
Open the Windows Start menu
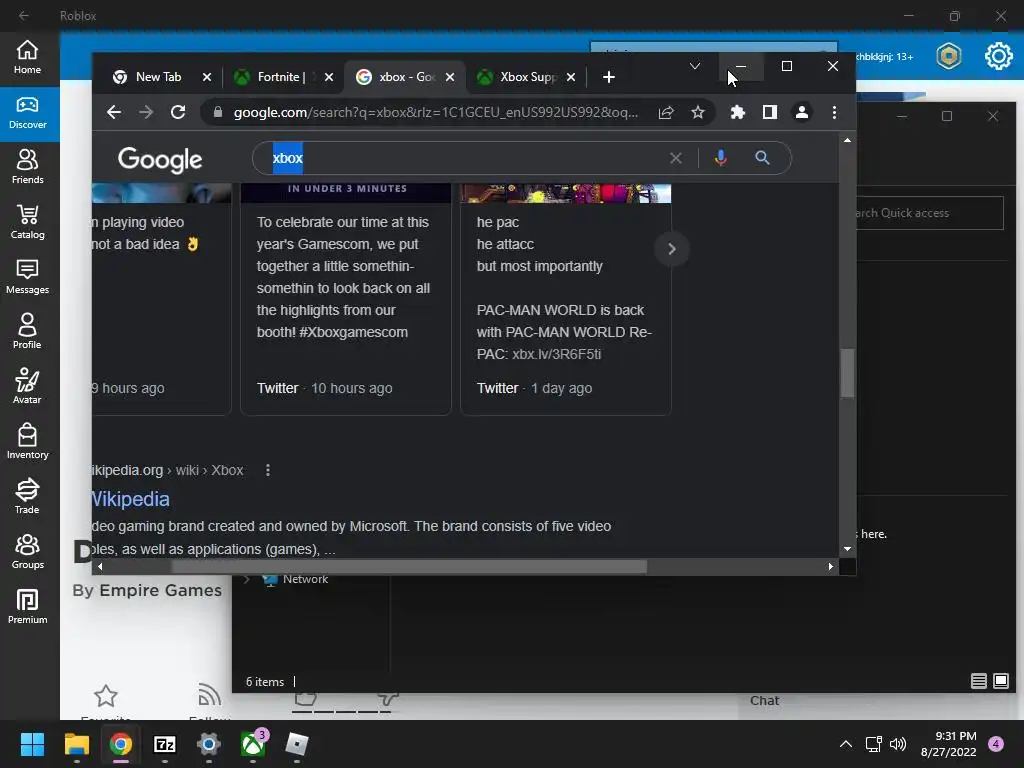point(32,744)
